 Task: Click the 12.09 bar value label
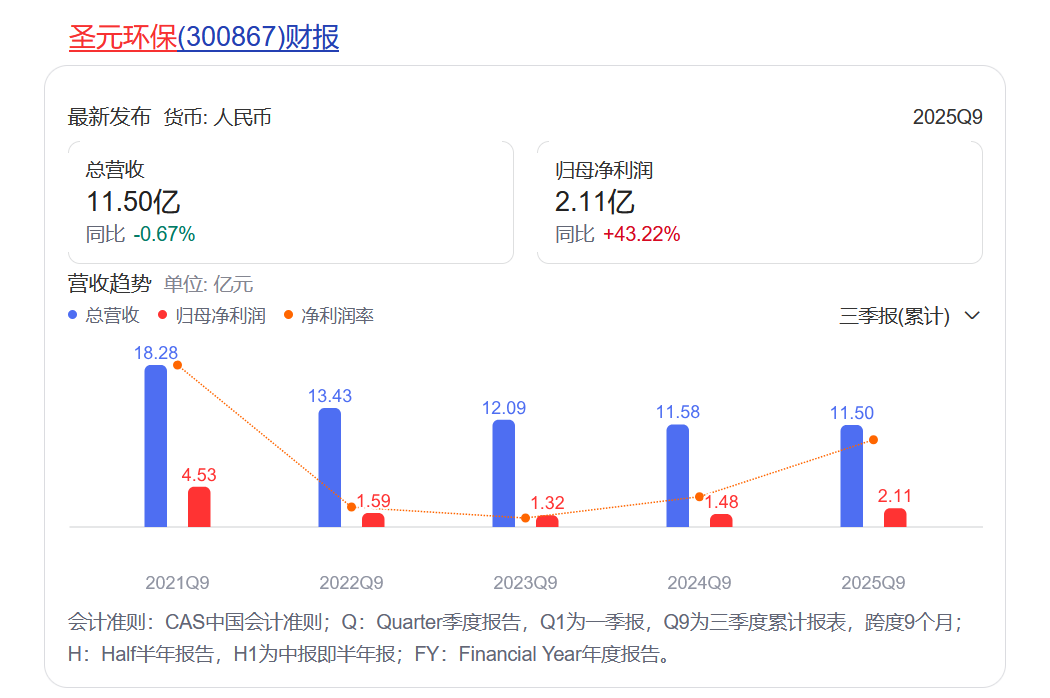click(504, 408)
